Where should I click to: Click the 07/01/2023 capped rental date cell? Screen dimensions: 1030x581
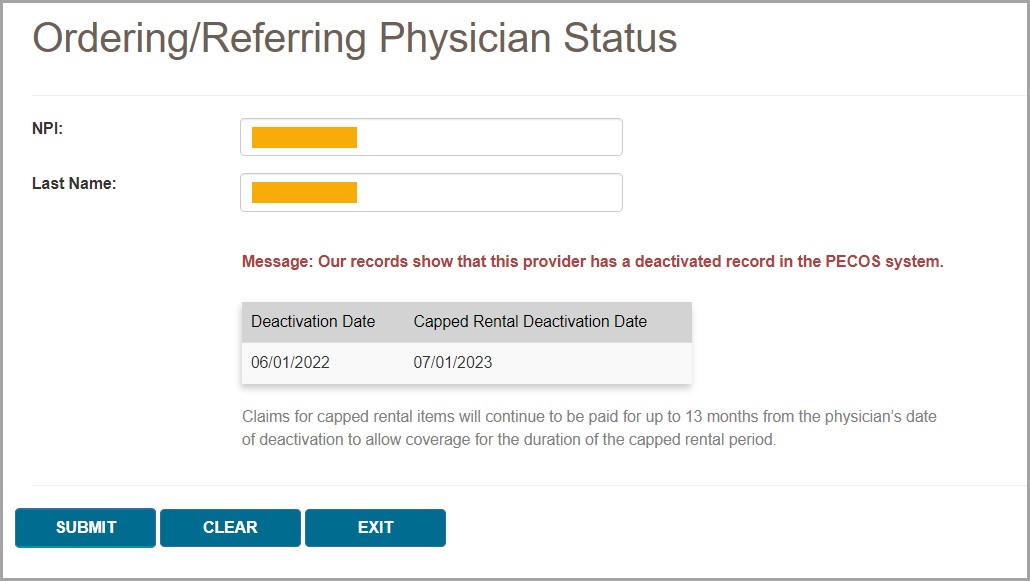pyautogui.click(x=453, y=362)
